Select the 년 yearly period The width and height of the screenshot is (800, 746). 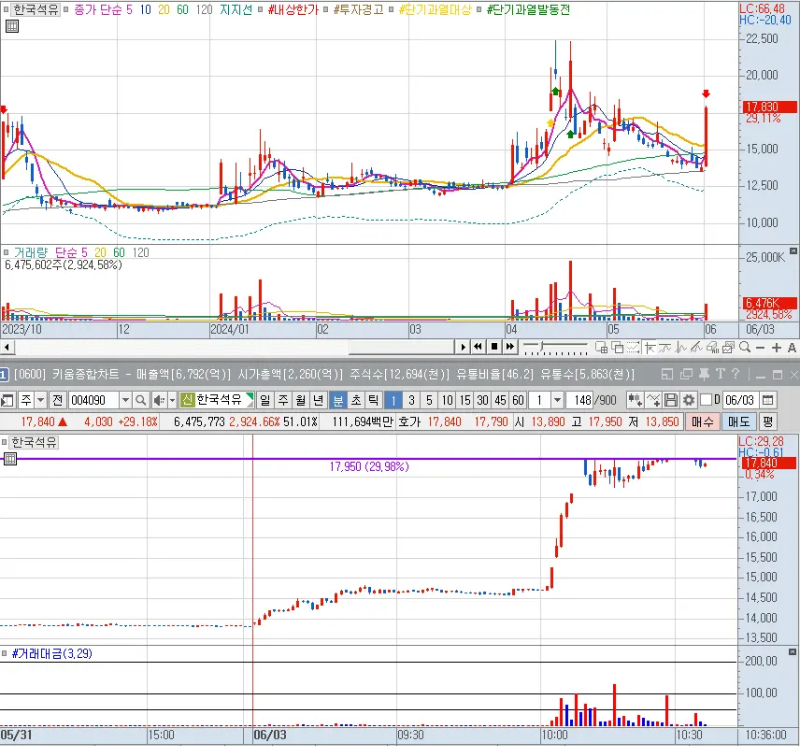318,400
